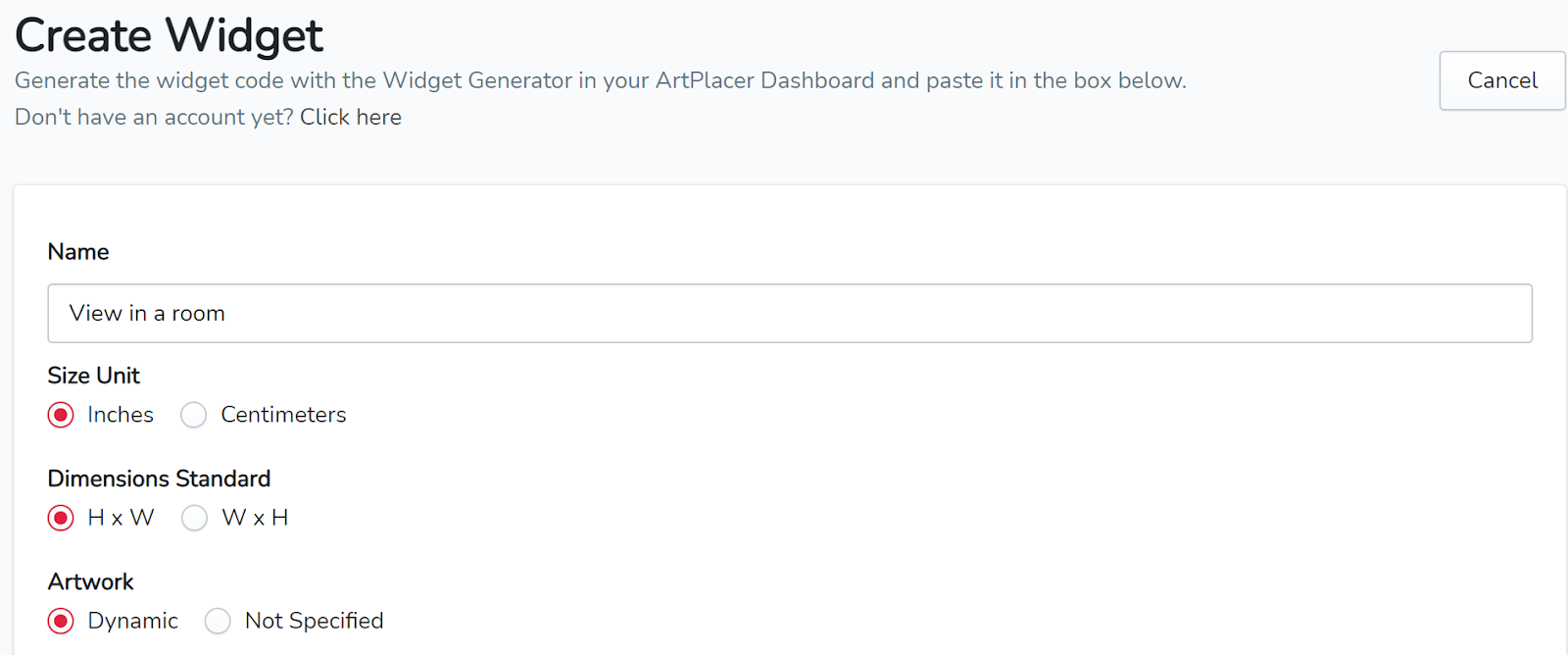Pick the Dynamic artwork radio circle
Screen dimensions: 1568x655
click(61, 621)
